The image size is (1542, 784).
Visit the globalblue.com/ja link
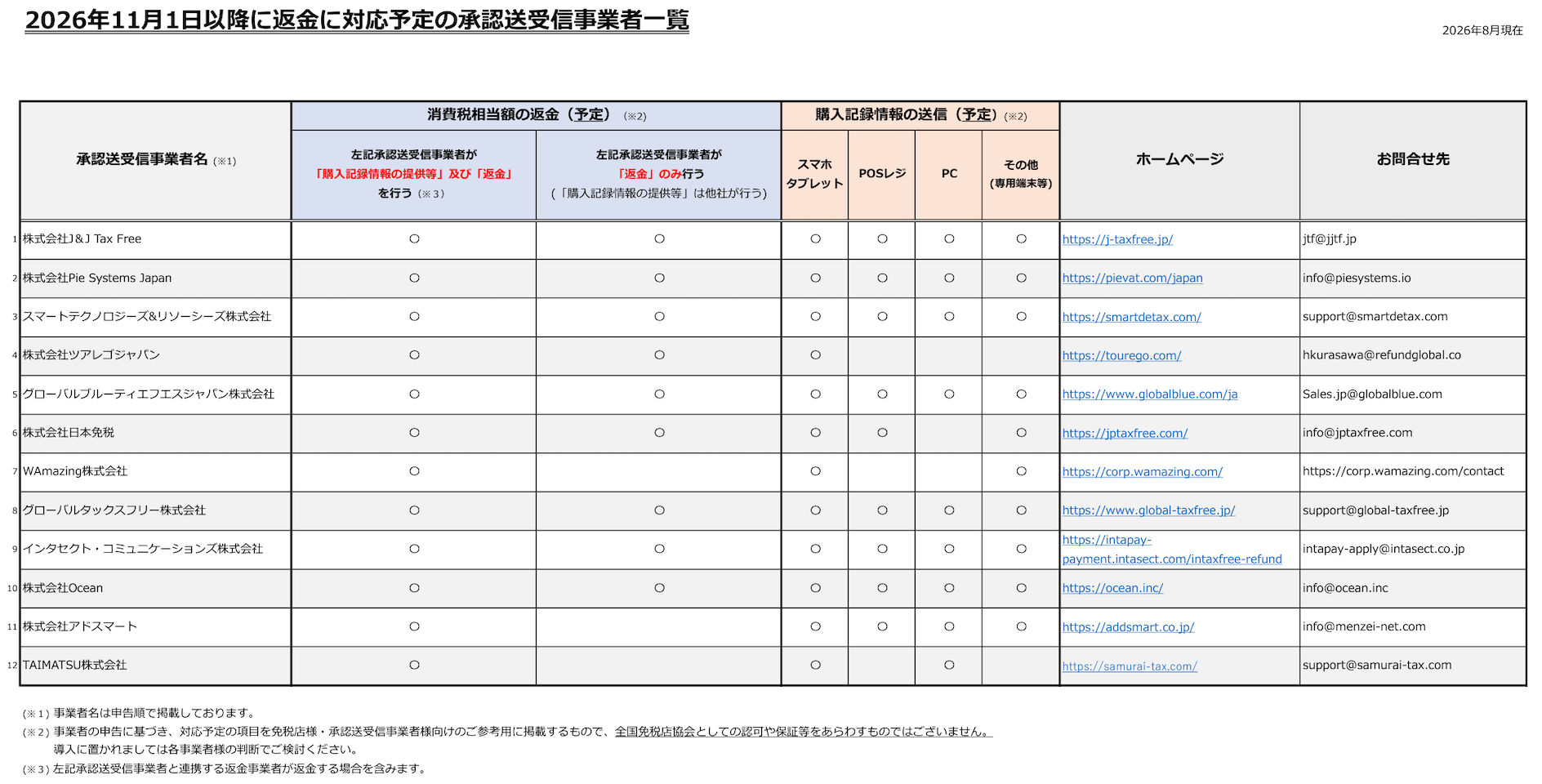pyautogui.click(x=1150, y=394)
